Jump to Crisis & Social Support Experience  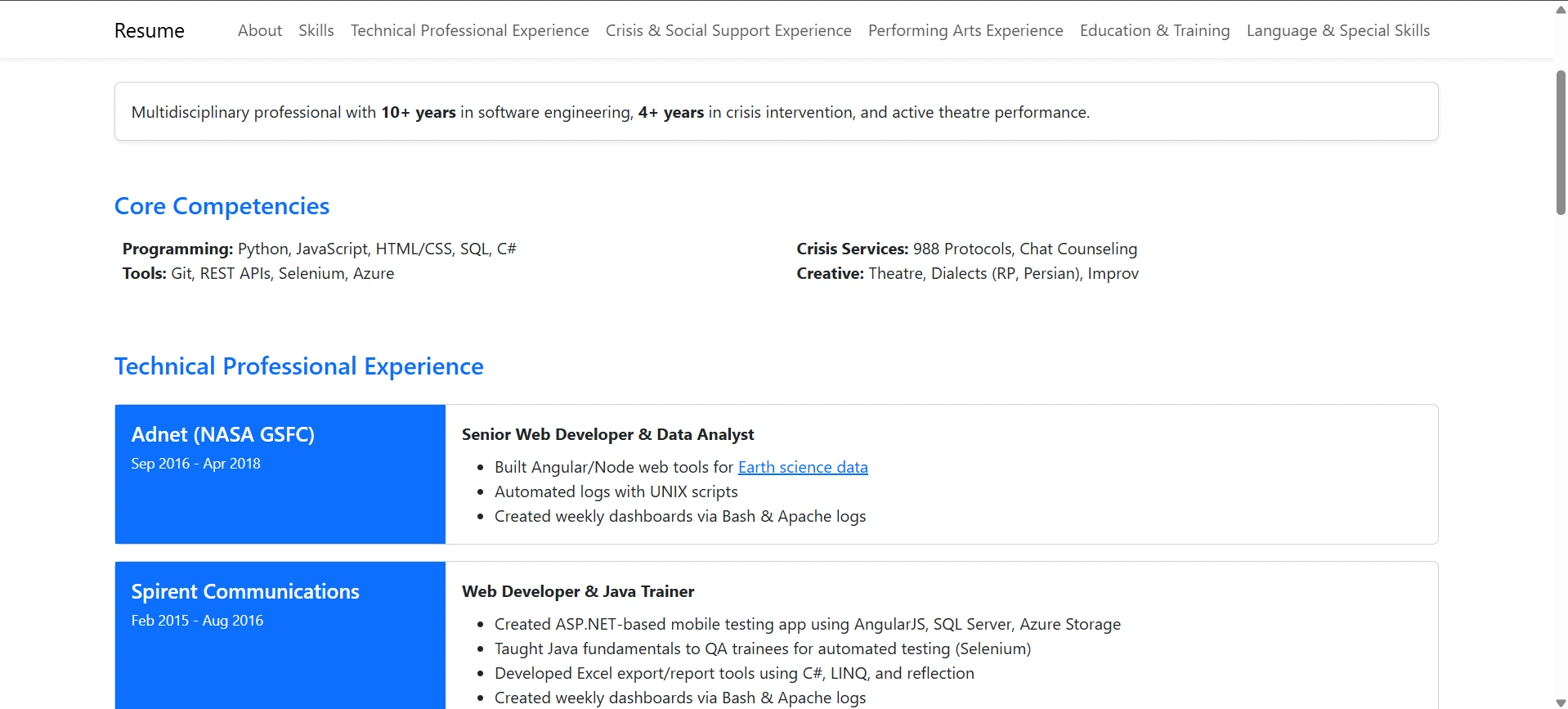(x=728, y=31)
